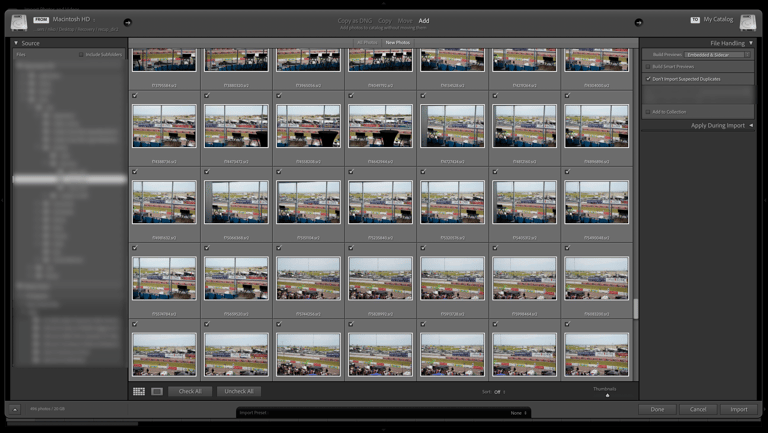Click the Uncheck All button
Viewport: 768px width, 433px height.
point(239,391)
